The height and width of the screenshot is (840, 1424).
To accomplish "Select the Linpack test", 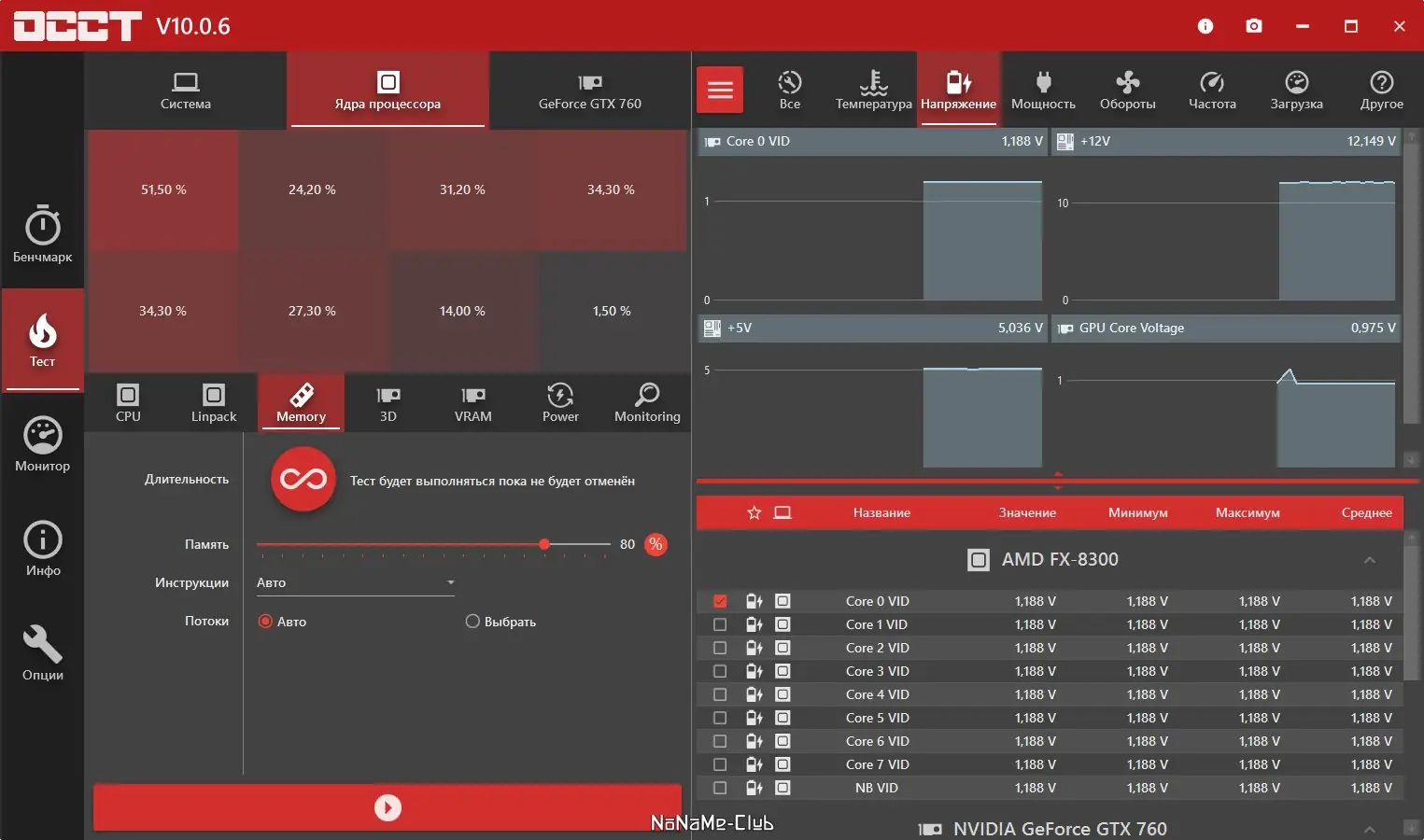I will [214, 402].
